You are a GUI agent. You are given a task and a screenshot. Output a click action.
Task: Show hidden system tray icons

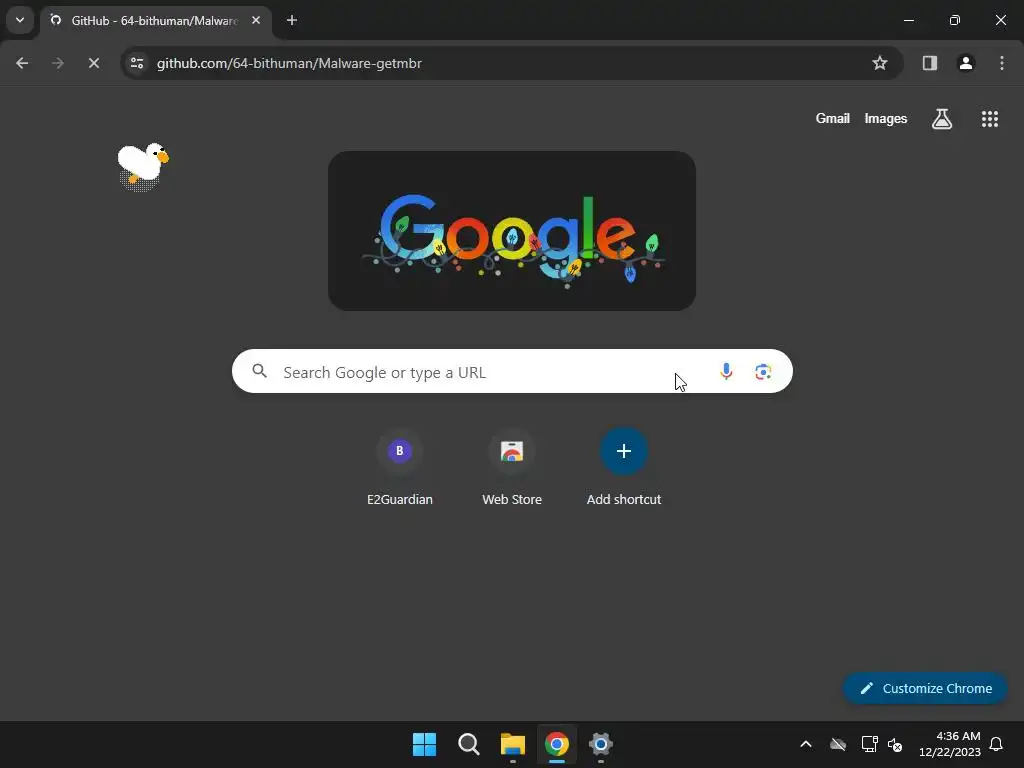point(806,744)
